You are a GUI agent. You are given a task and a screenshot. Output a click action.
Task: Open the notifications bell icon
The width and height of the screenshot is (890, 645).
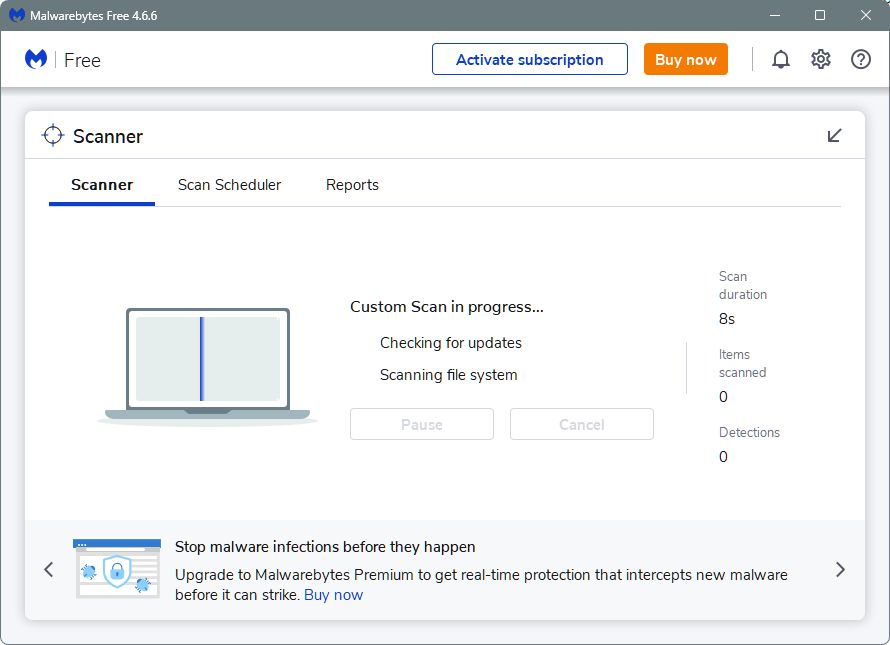780,59
